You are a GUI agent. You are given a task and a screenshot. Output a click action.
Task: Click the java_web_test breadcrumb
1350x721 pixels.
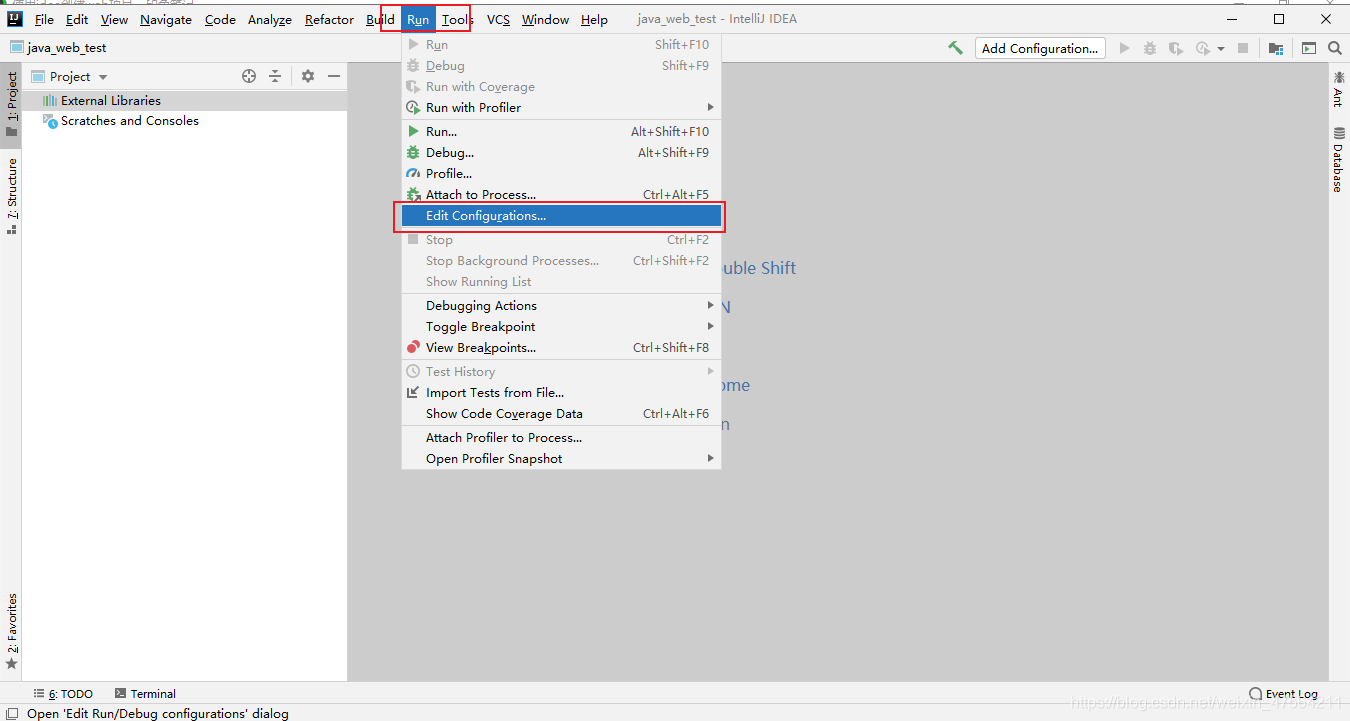[x=58, y=48]
